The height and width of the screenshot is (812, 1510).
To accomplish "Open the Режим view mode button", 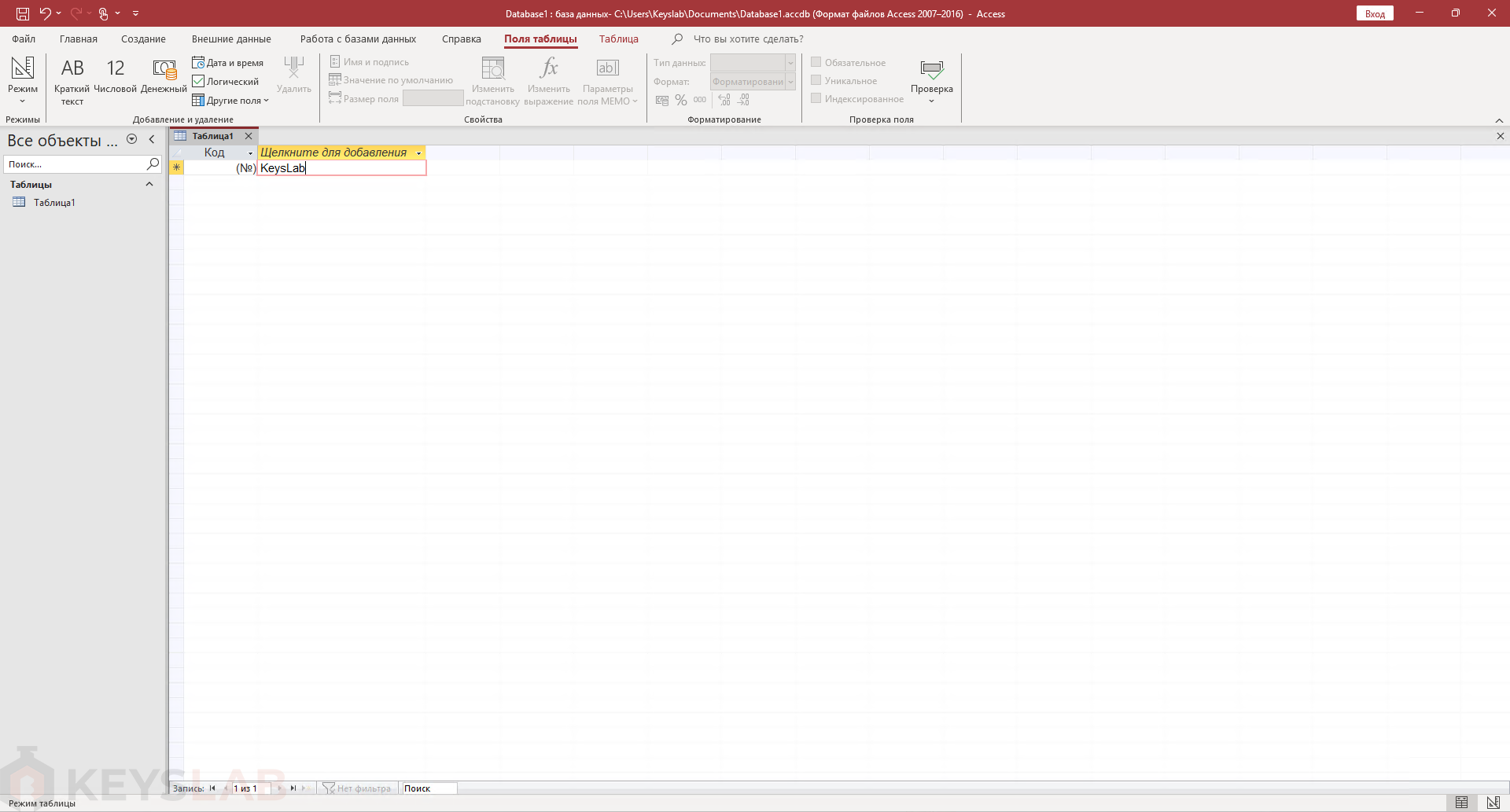I will [x=23, y=81].
